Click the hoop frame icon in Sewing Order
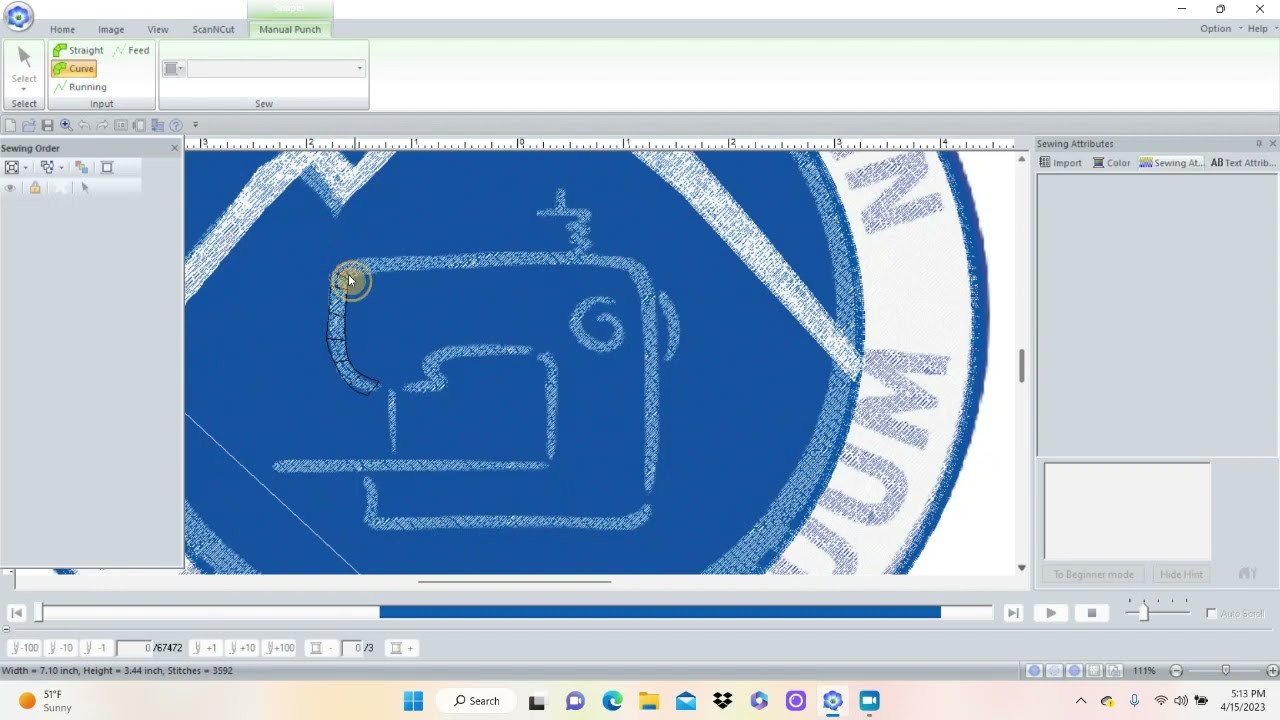Viewport: 1280px width, 720px height. pos(107,167)
